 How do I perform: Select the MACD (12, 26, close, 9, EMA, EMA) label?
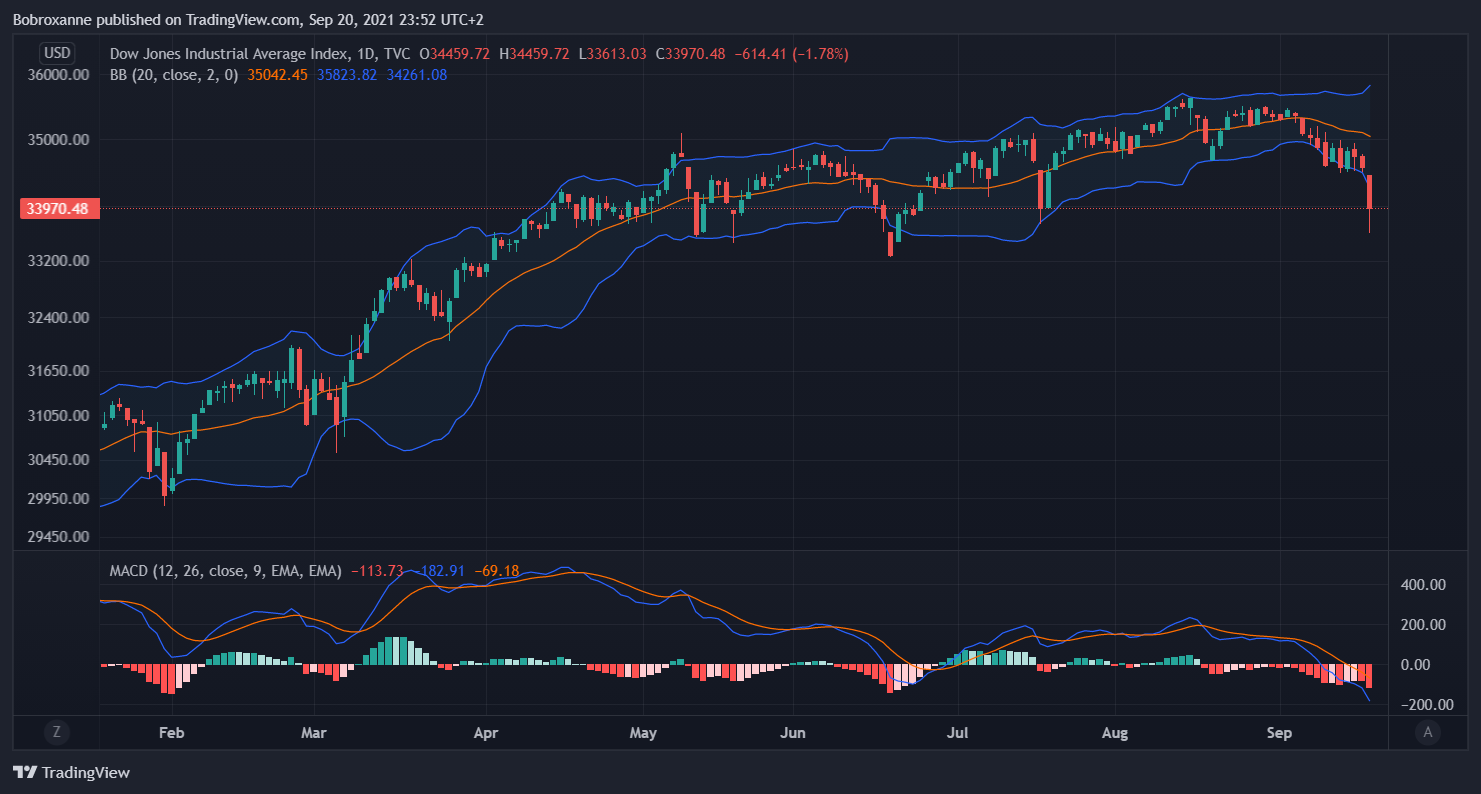tap(225, 570)
